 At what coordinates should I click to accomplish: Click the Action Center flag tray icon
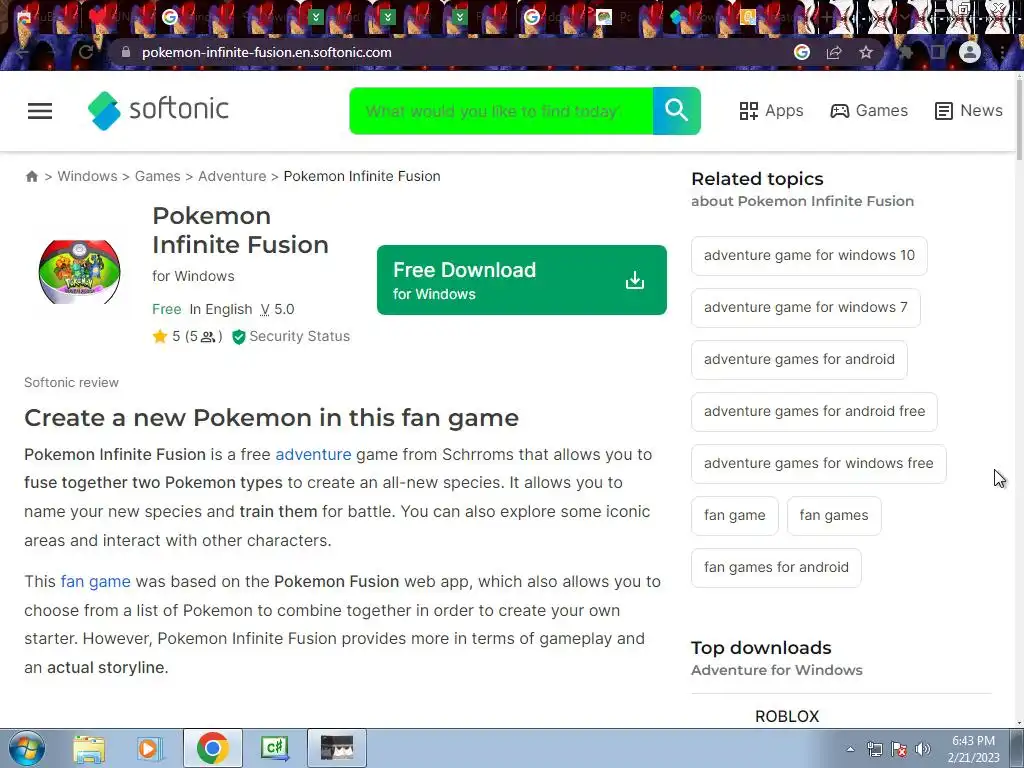point(899,749)
